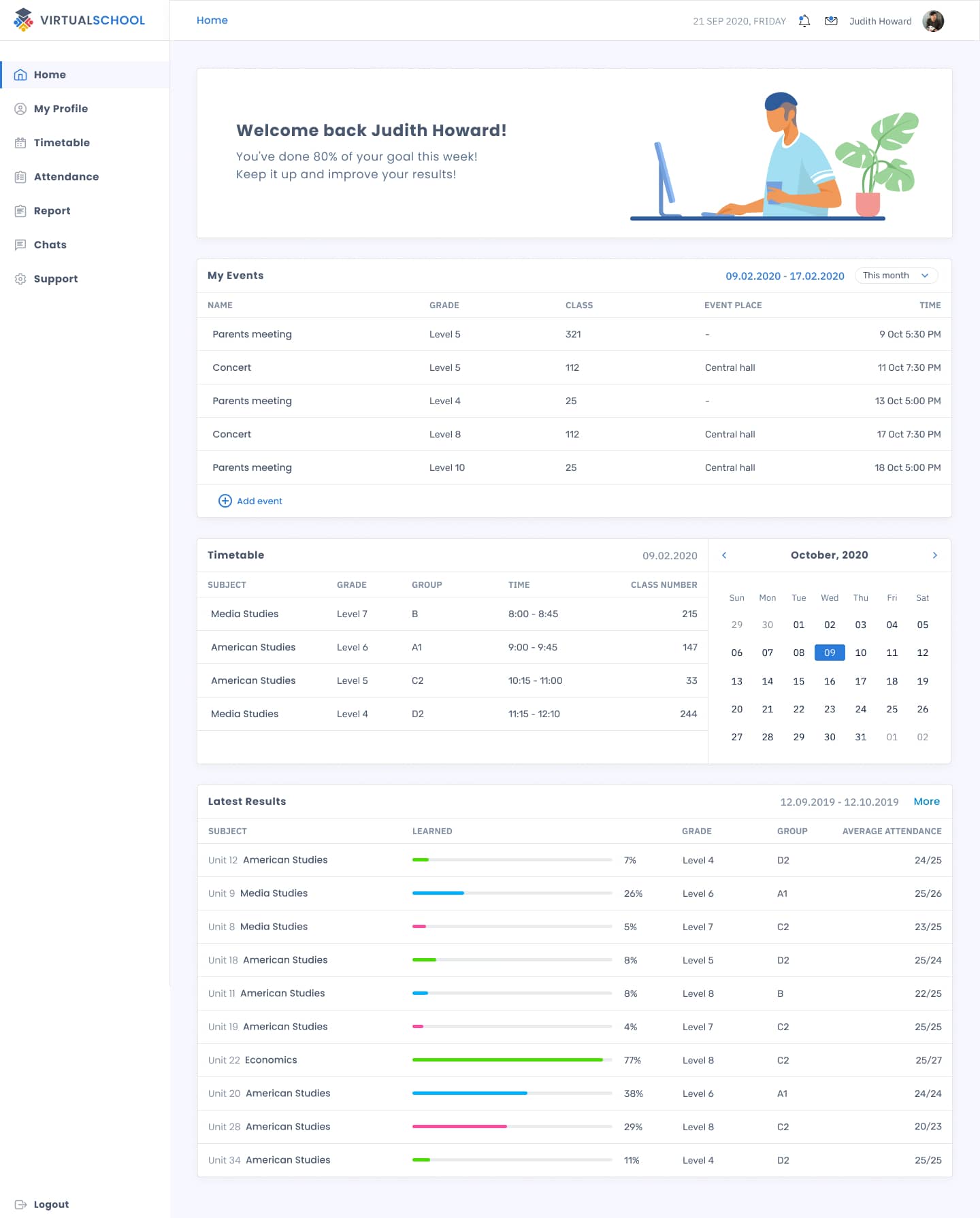Click the AVERAGE ATTENDANCE column header
Screen dimensions: 980x1218
click(x=892, y=832)
